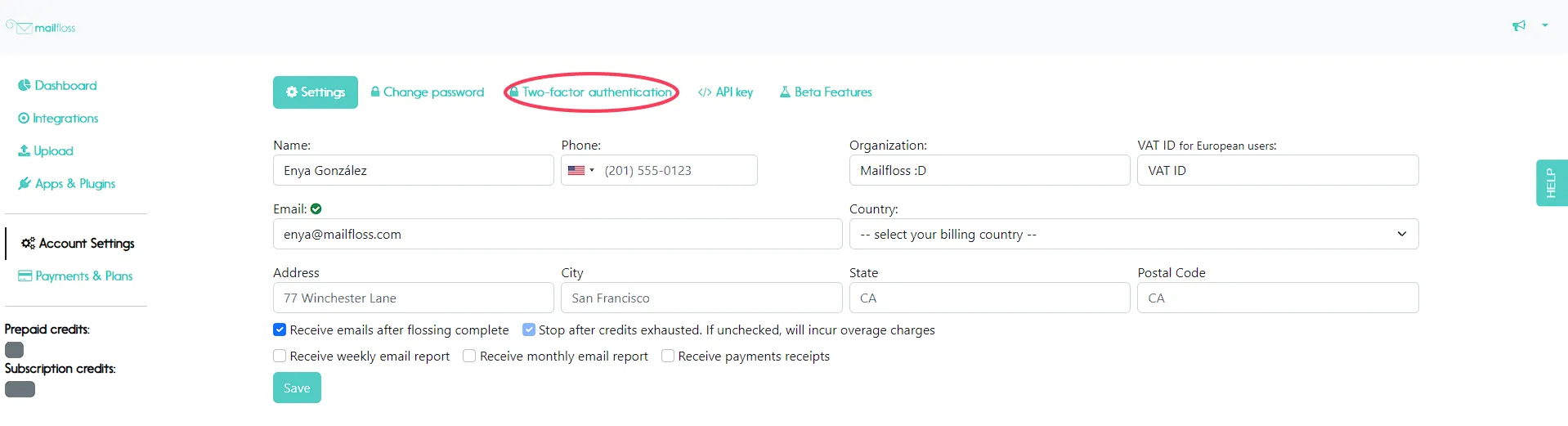Image resolution: width=1568 pixels, height=426 pixels.
Task: Click the Address input field
Action: tap(414, 298)
